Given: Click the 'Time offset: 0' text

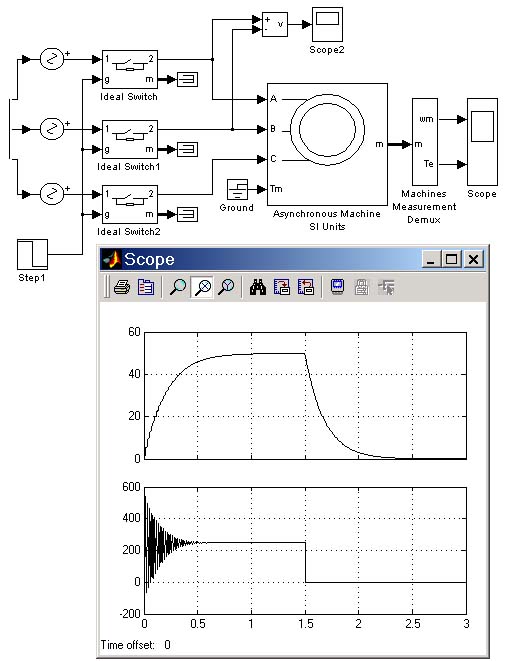Looking at the screenshot, I should (x=136, y=645).
